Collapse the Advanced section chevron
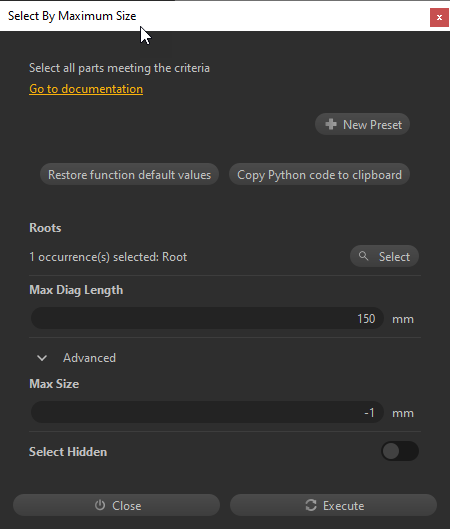This screenshot has width=450, height=529. [x=42, y=358]
